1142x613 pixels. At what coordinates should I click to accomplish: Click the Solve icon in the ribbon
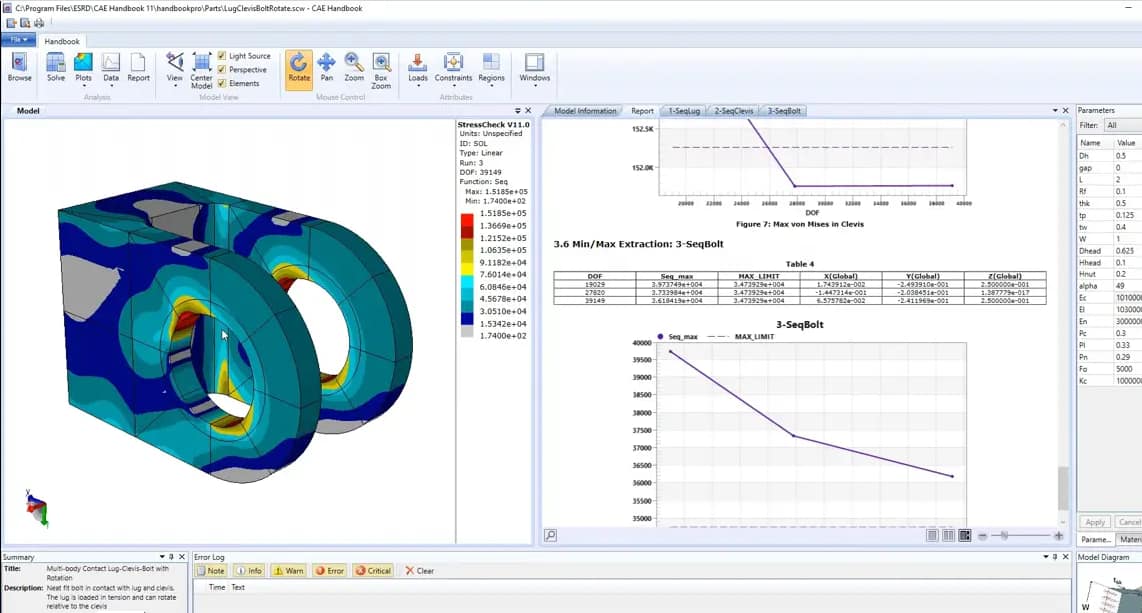point(56,66)
